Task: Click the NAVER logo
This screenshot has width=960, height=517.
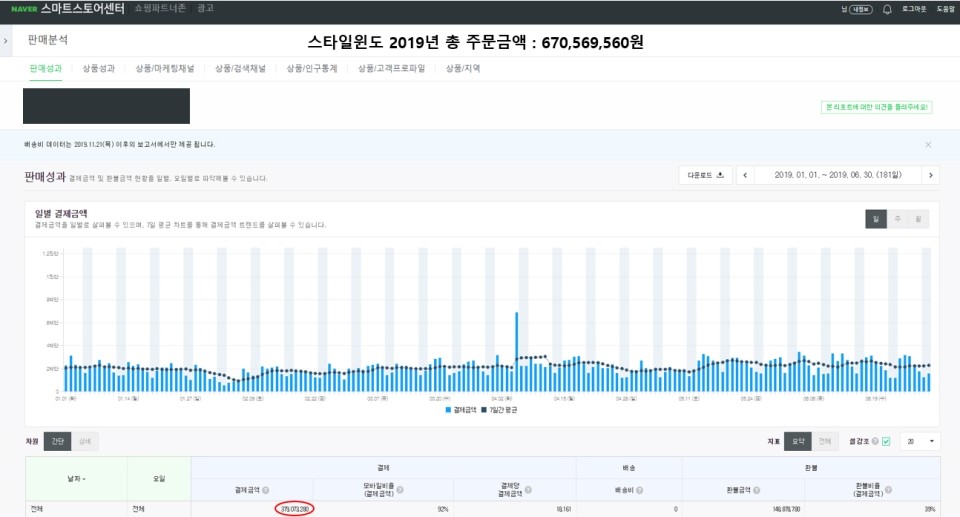Action: [24, 9]
